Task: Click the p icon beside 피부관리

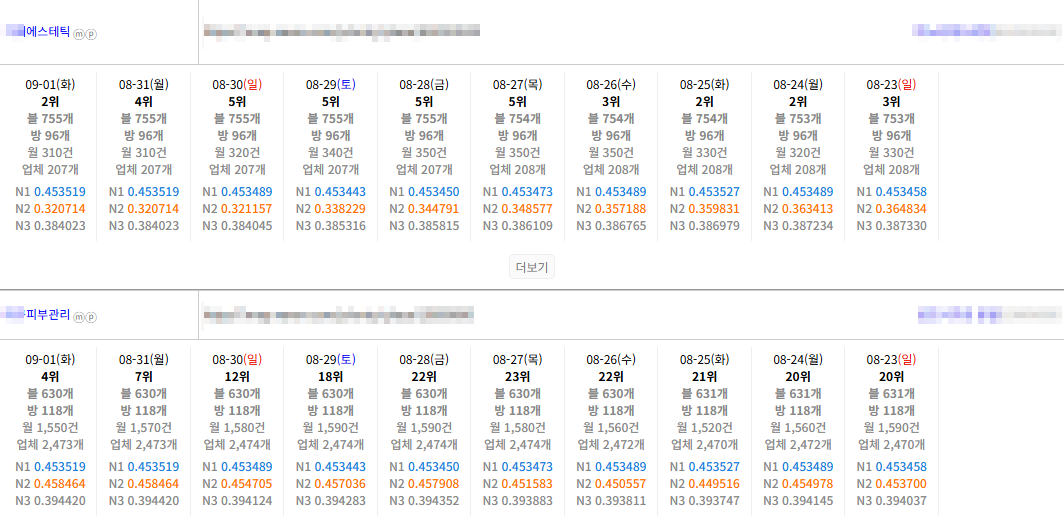Action: click(91, 317)
